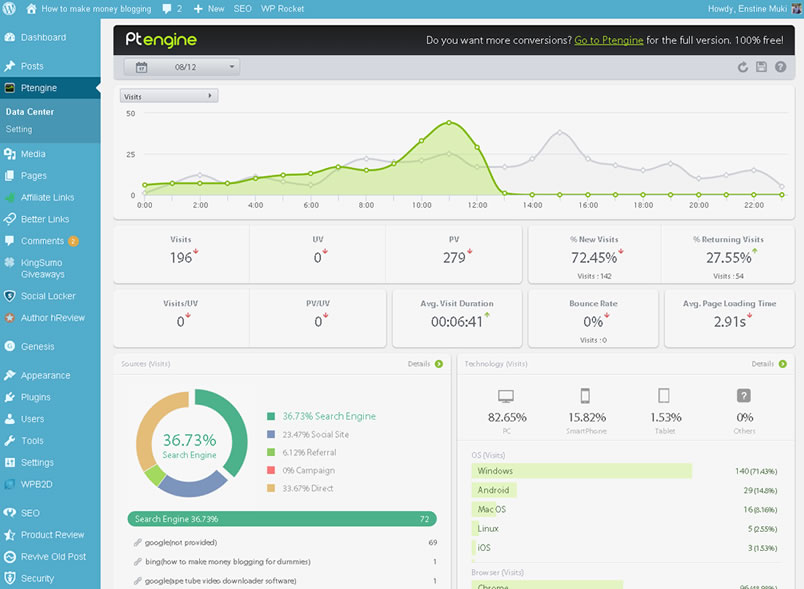Click the WordPress logo icon
The width and height of the screenshot is (804, 589).
pyautogui.click(x=9, y=9)
